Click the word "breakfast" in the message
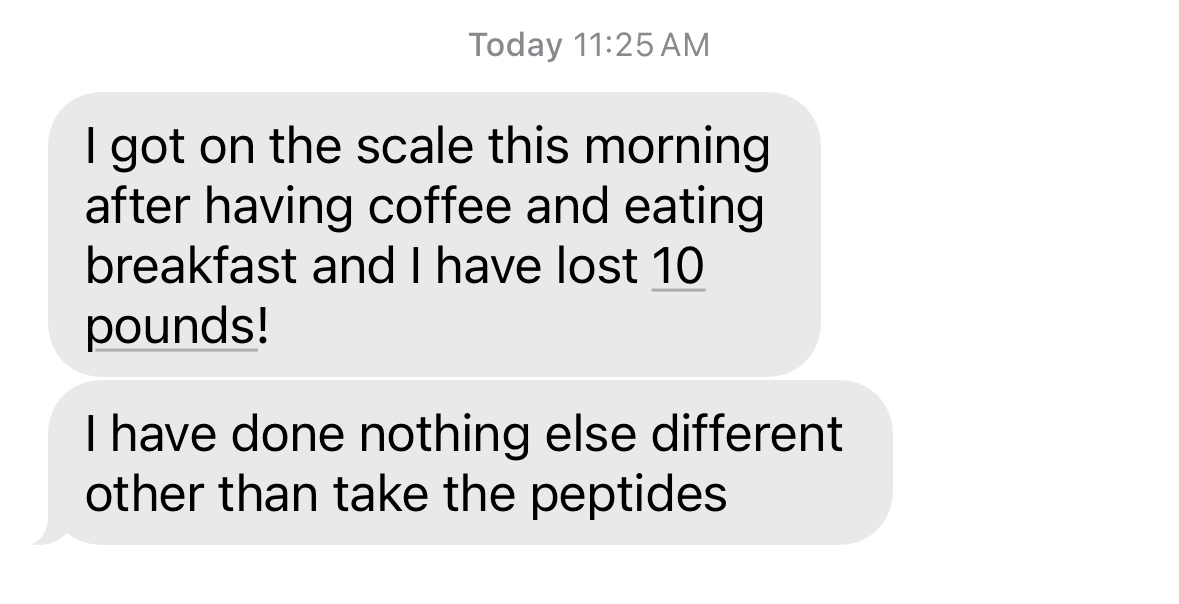This screenshot has height=604, width=1179. pos(190,267)
